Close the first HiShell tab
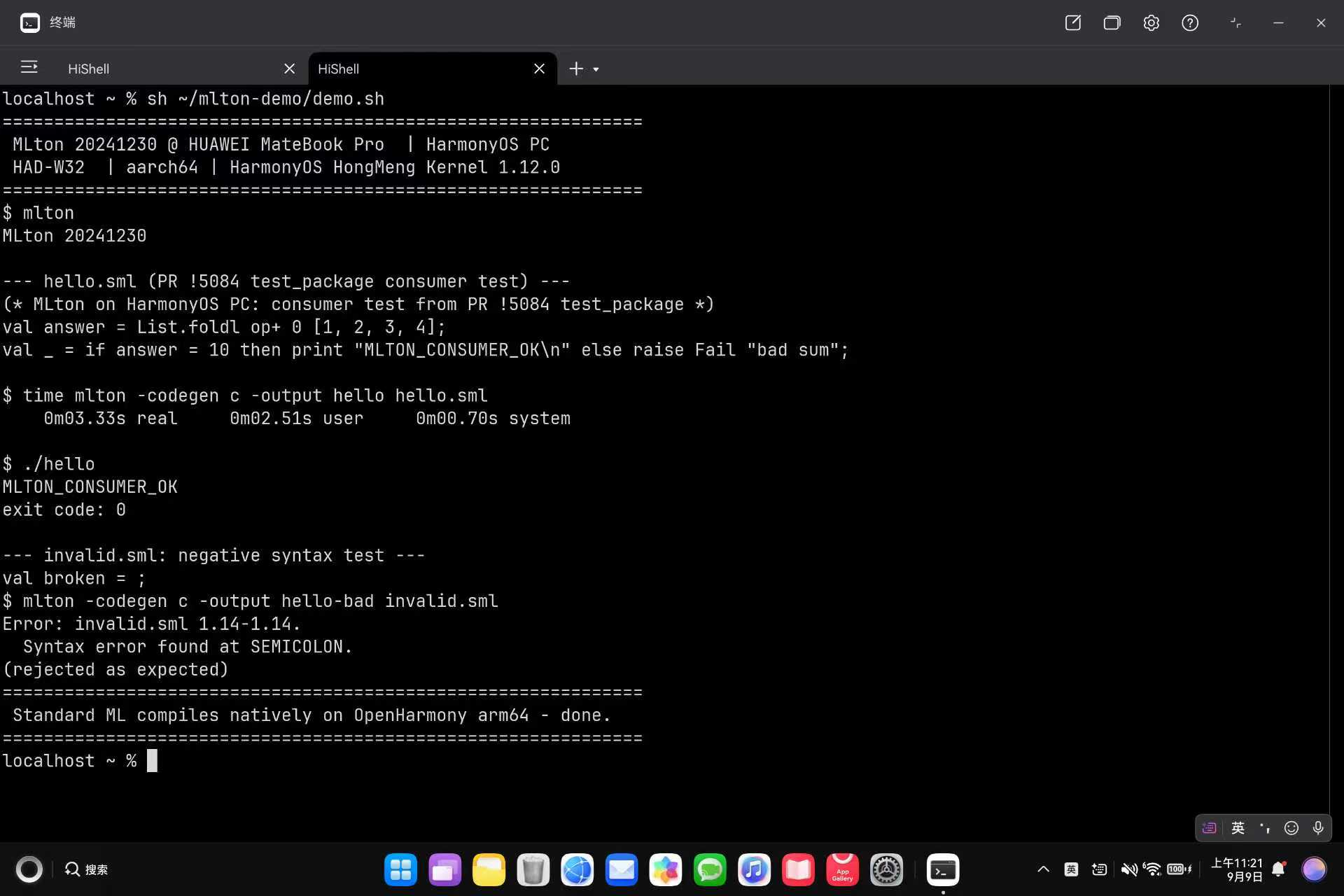 pos(289,69)
